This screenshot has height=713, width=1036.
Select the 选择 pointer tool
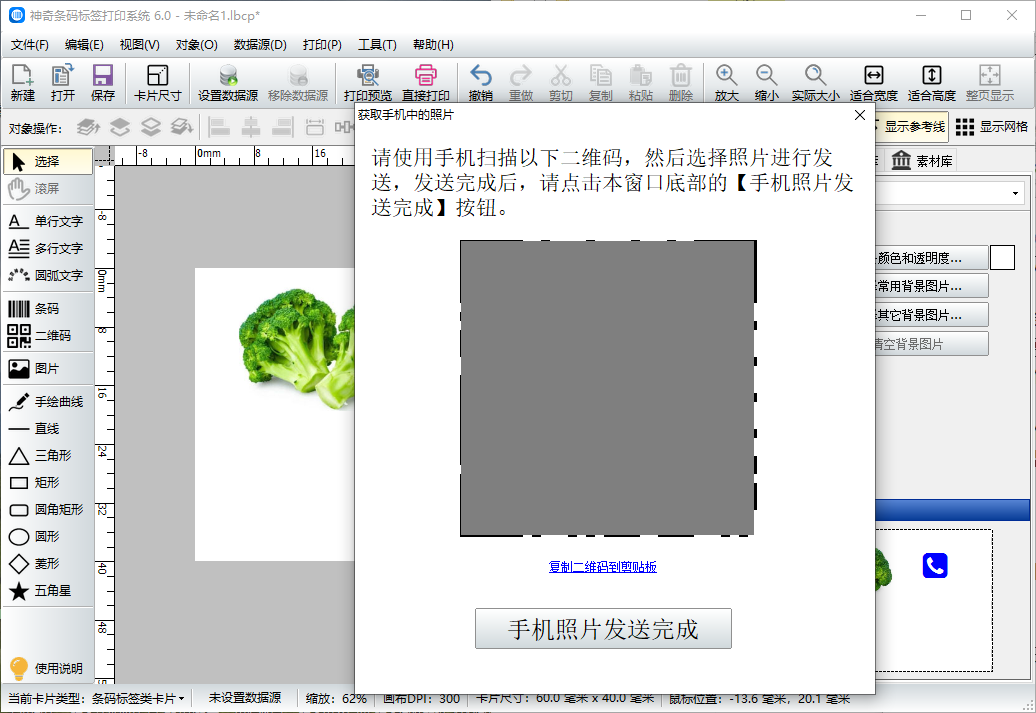(48, 161)
